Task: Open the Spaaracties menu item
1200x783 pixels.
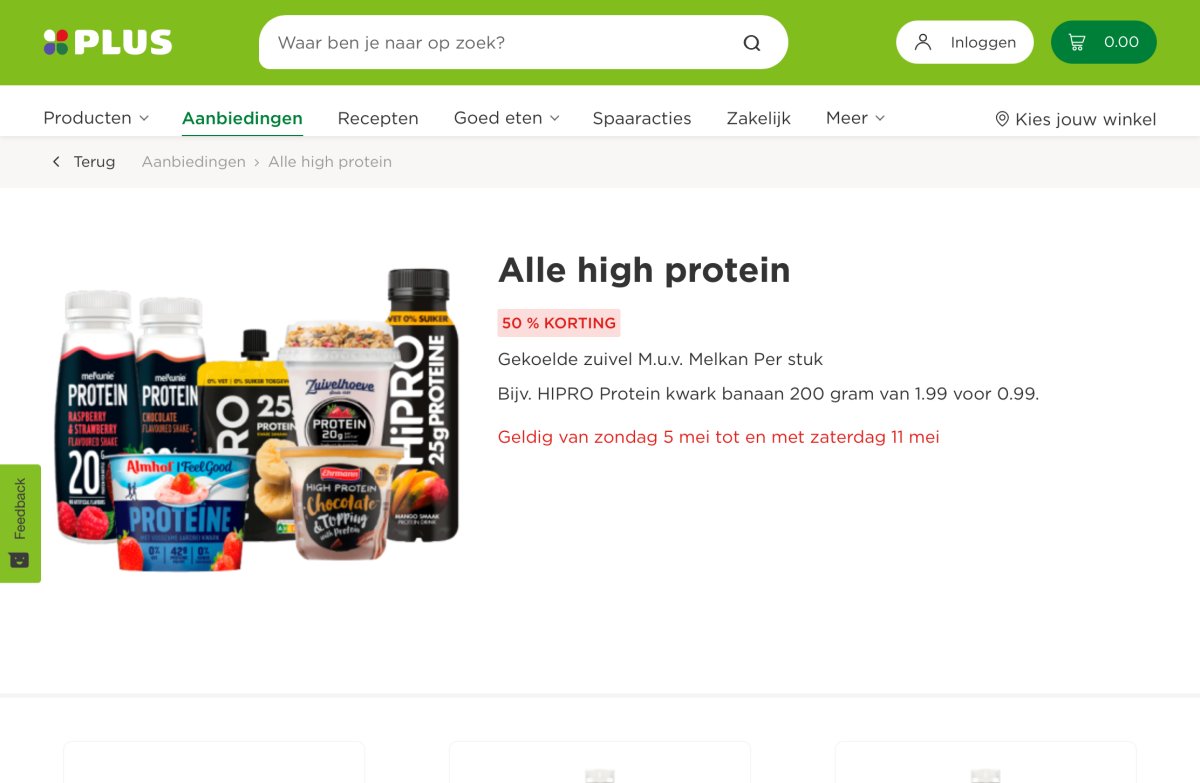Action: pos(642,118)
